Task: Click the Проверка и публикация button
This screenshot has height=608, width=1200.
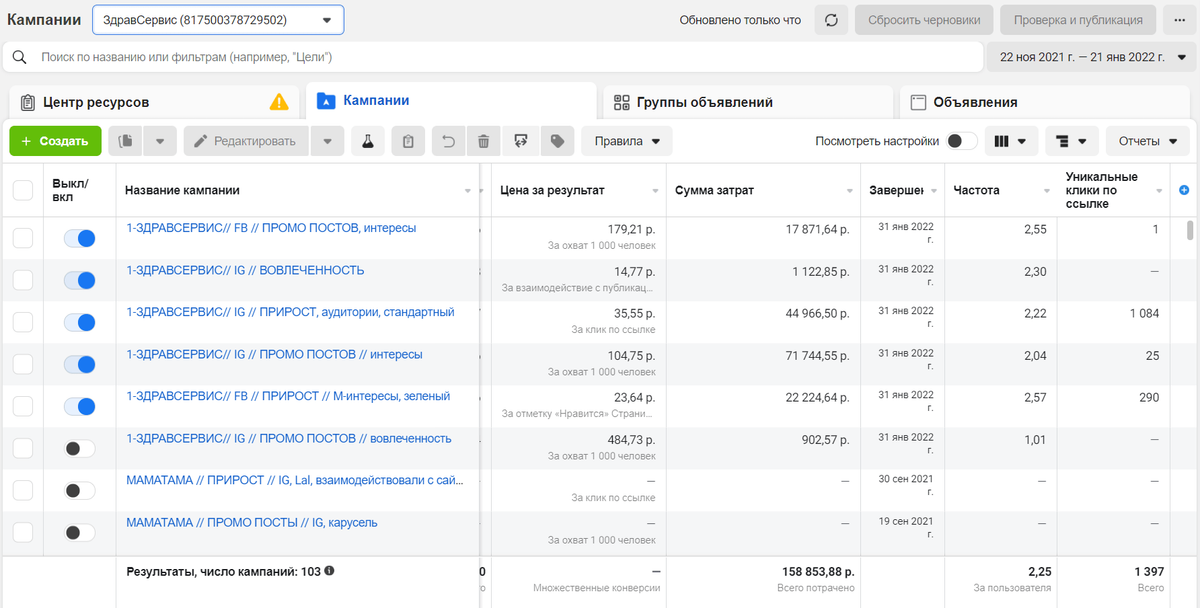Action: click(1078, 20)
